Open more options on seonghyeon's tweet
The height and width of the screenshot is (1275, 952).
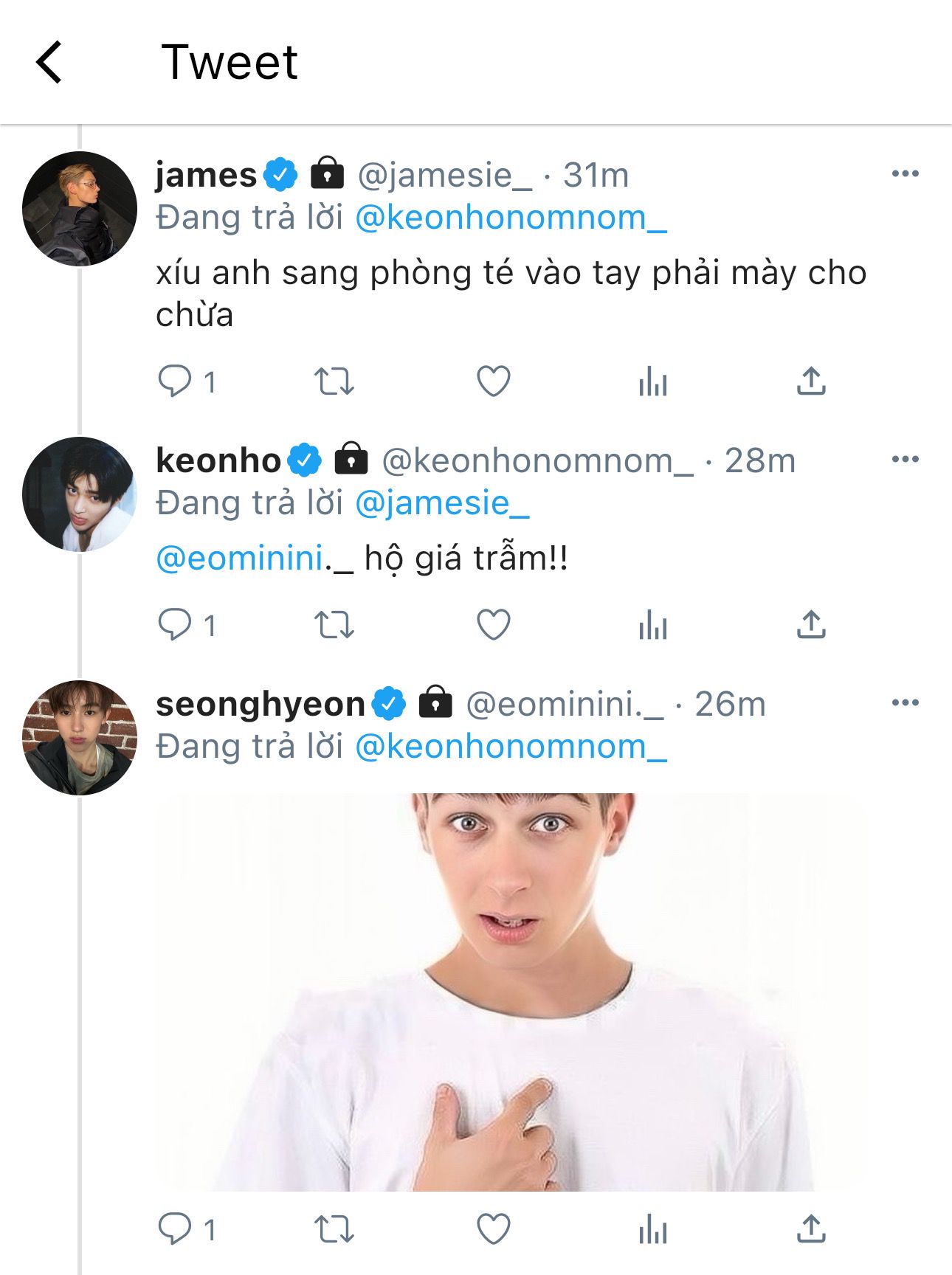905,702
